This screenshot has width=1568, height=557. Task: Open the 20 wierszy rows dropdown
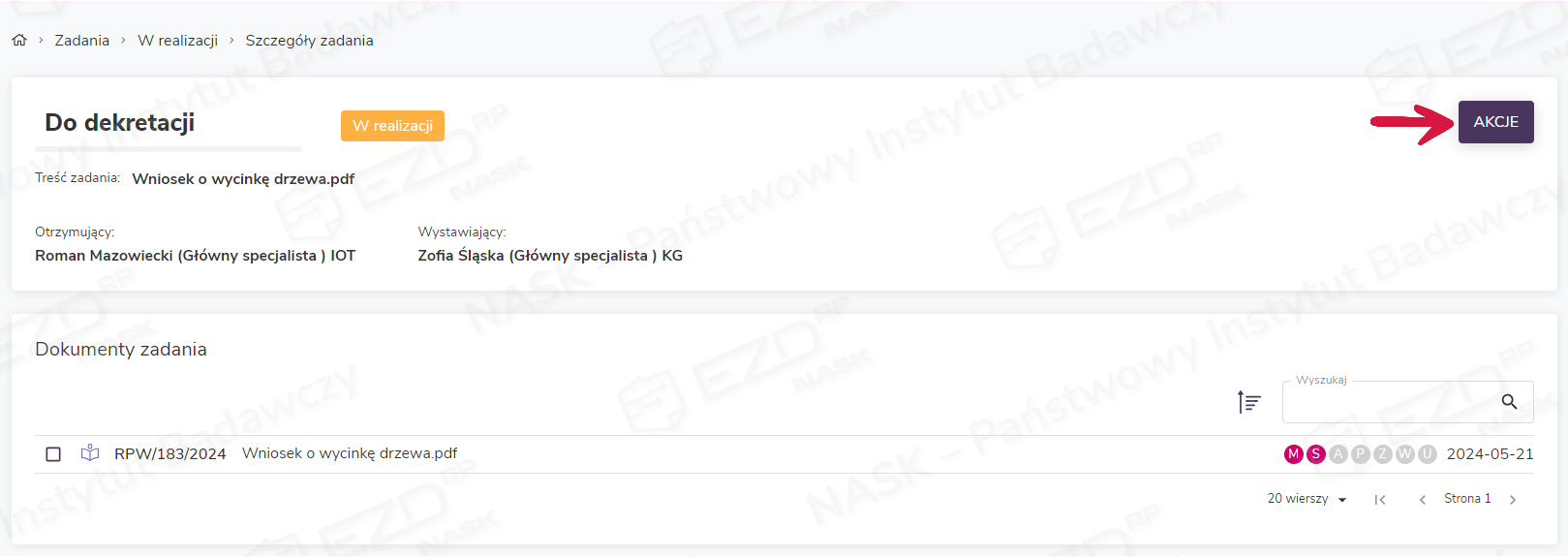1307,499
